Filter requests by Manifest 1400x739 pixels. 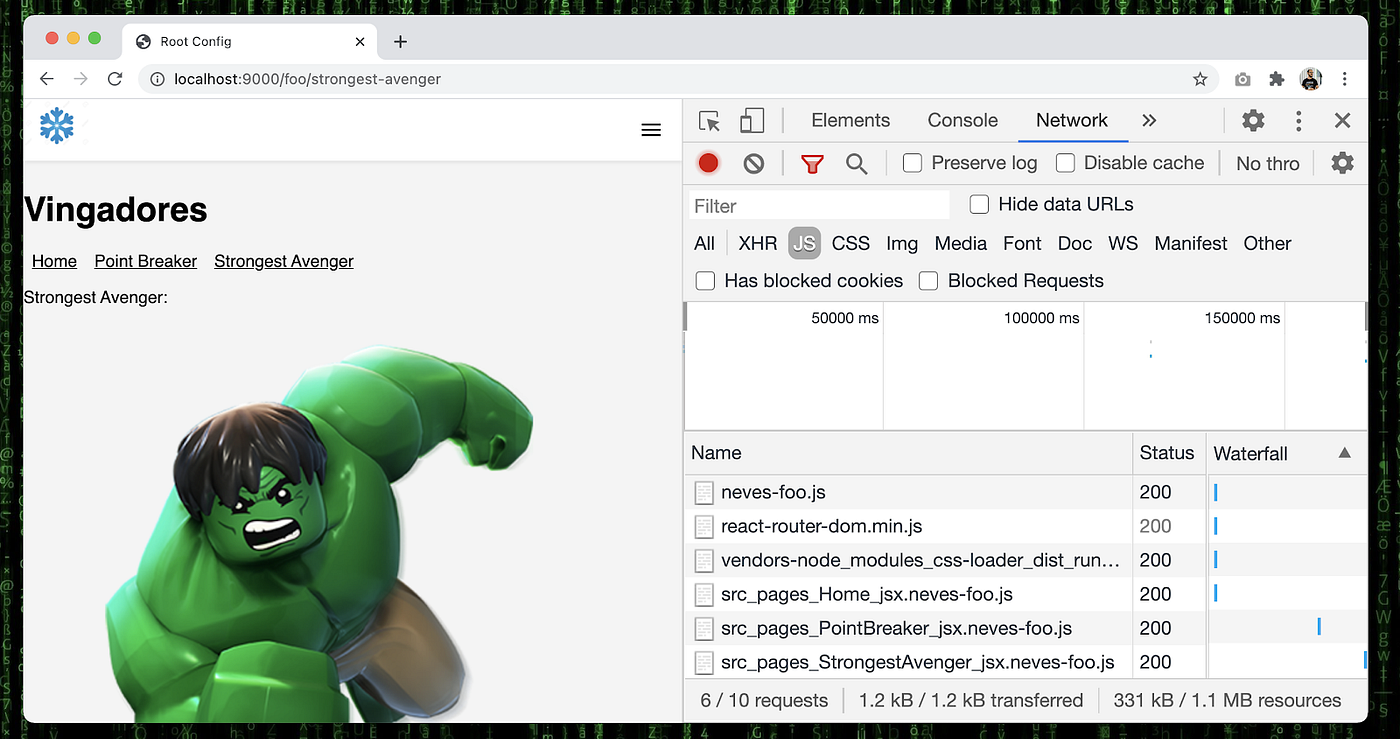point(1191,243)
